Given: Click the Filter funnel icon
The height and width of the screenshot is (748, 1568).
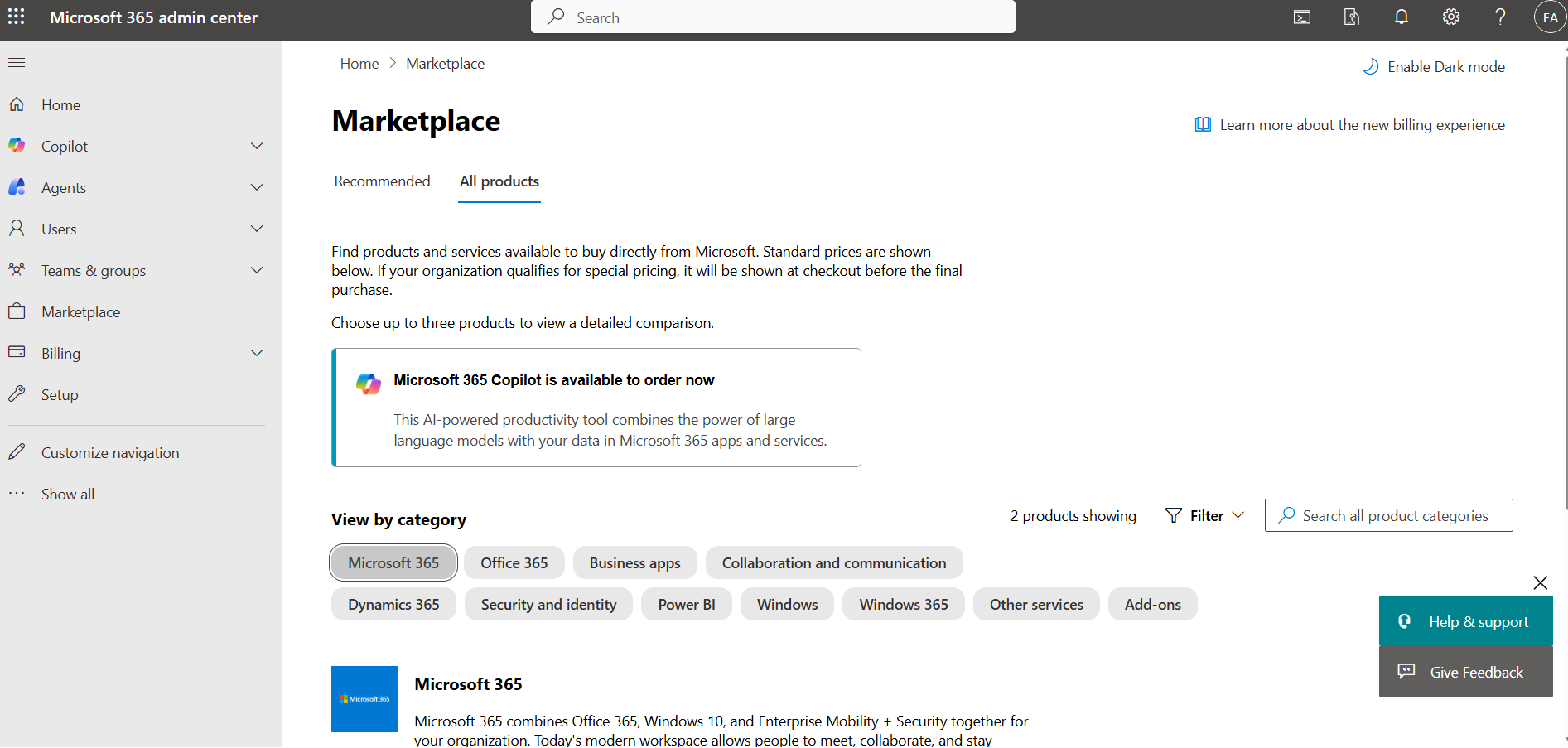Looking at the screenshot, I should coord(1174,516).
